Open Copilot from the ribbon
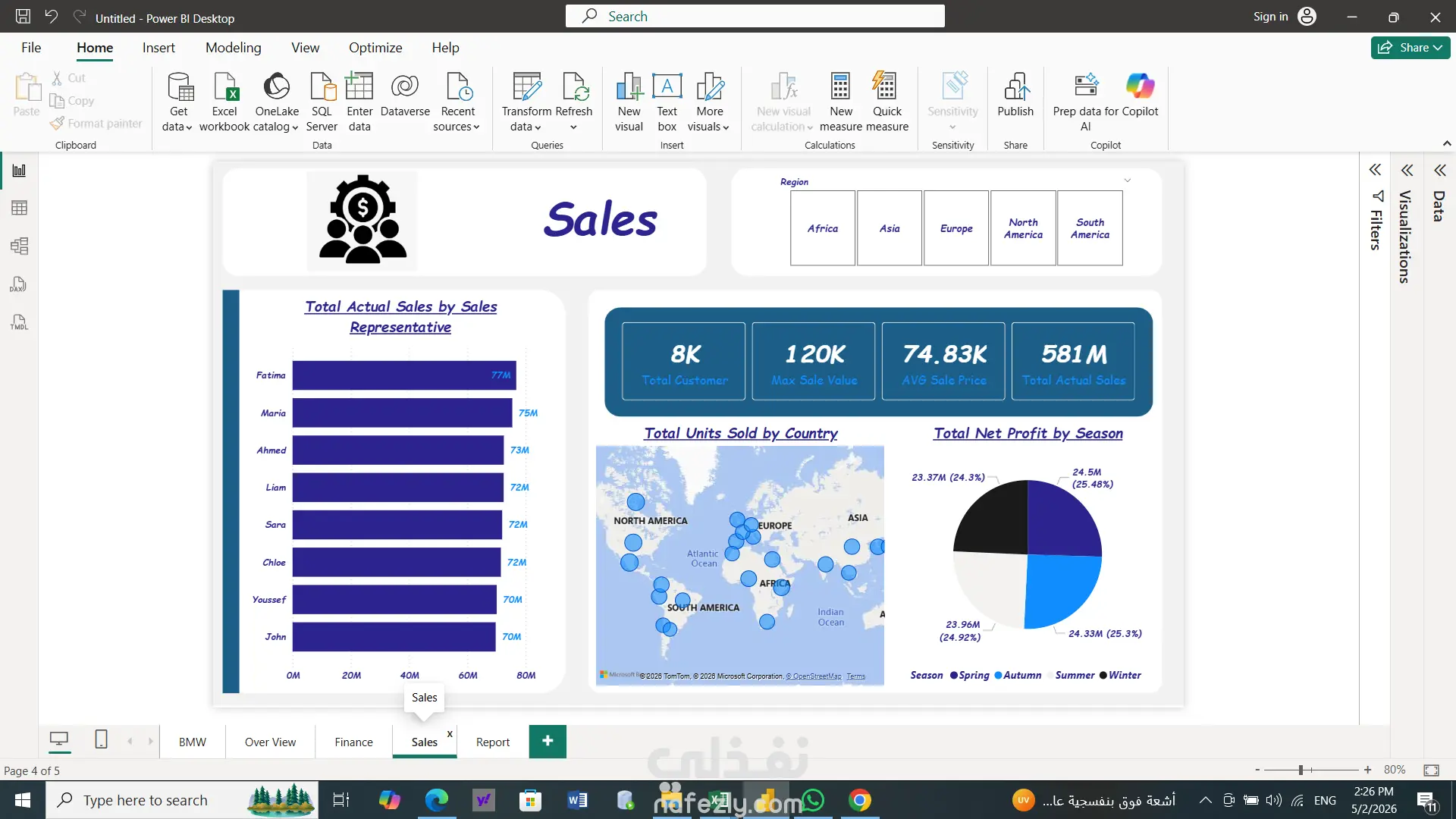1456x819 pixels. pyautogui.click(x=1140, y=96)
